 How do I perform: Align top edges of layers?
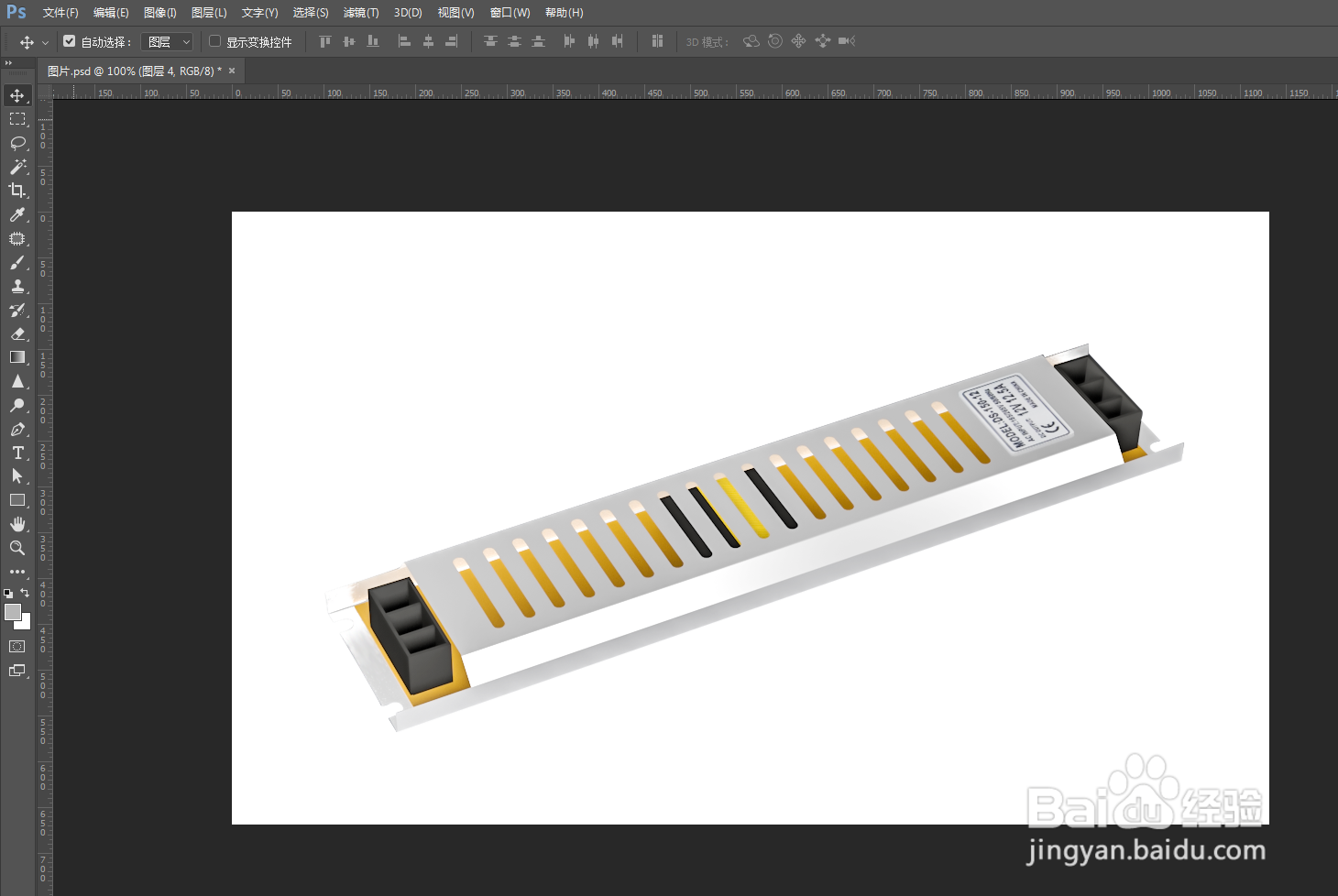[325, 41]
